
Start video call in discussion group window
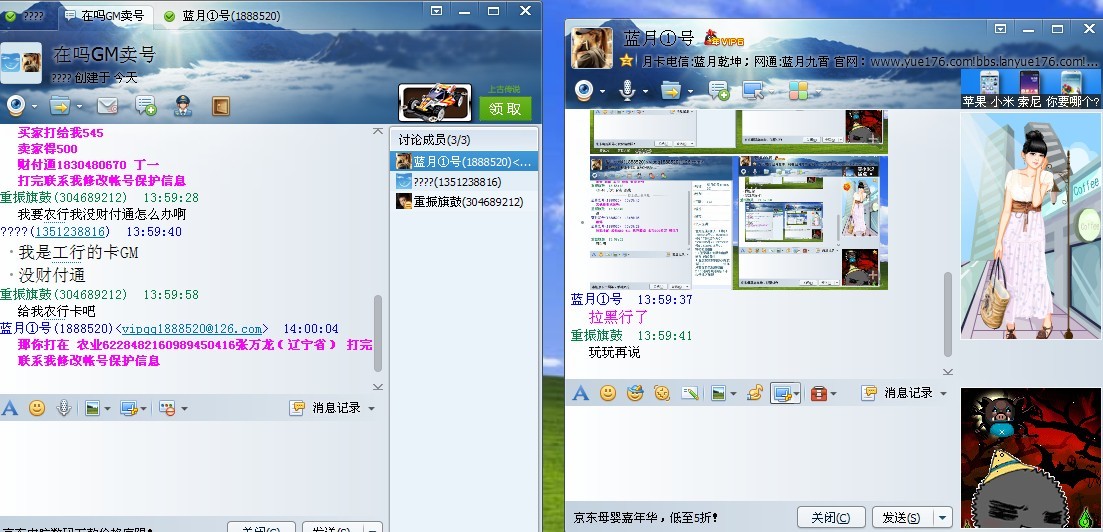15,106
